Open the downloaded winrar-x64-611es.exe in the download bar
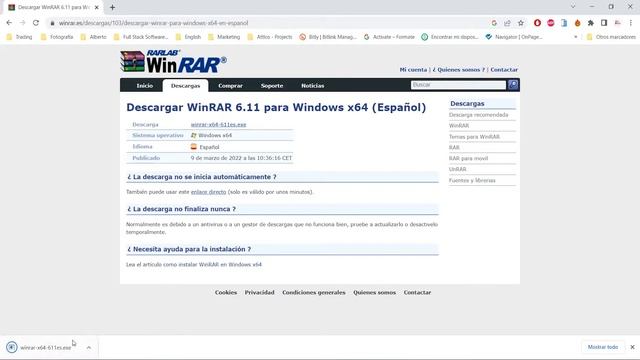The image size is (640, 360). [40, 348]
